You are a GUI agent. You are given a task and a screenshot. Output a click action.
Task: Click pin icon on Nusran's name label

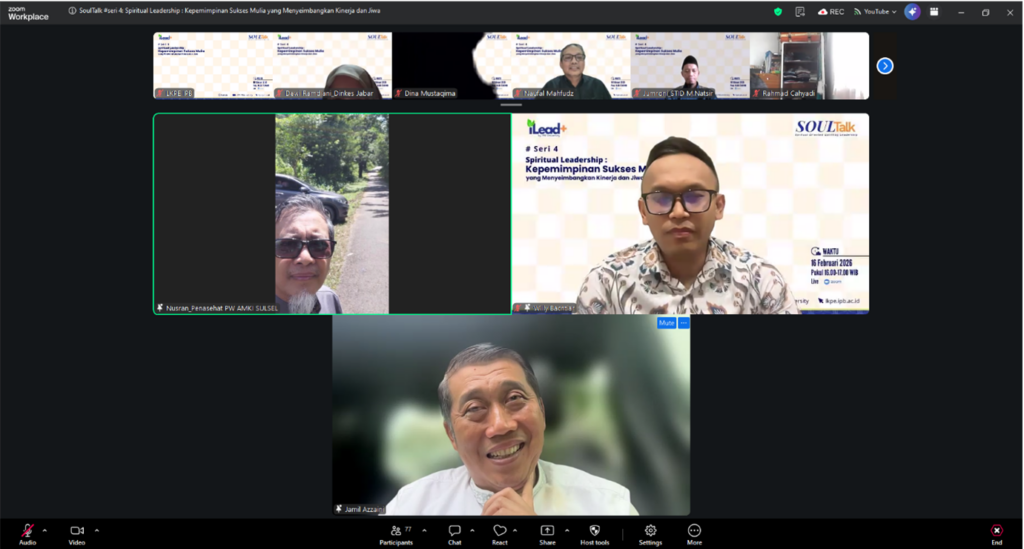[160, 307]
